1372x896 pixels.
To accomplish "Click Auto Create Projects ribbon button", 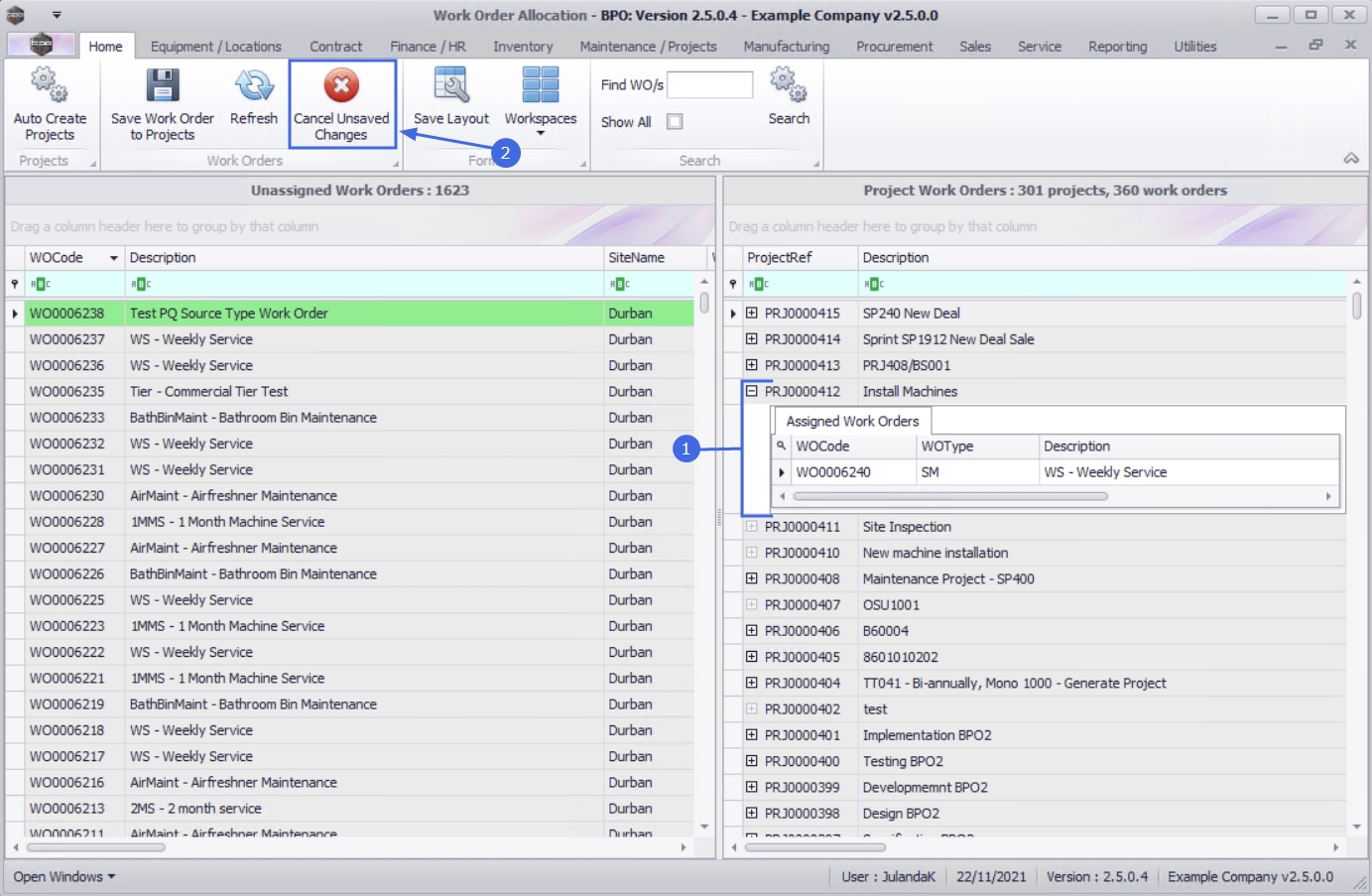I will click(x=50, y=104).
